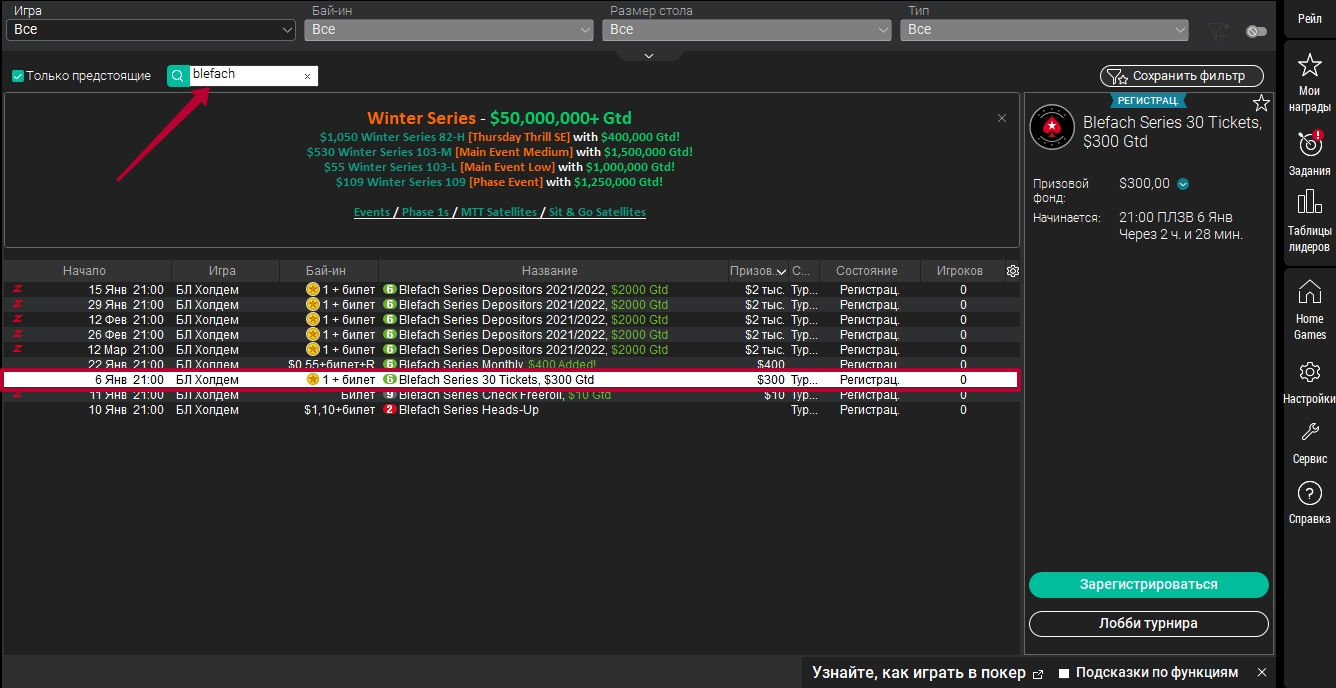Star the Blefach Series 30 Tickets tournament
Screen dimensions: 1336x688
pos(1261,103)
